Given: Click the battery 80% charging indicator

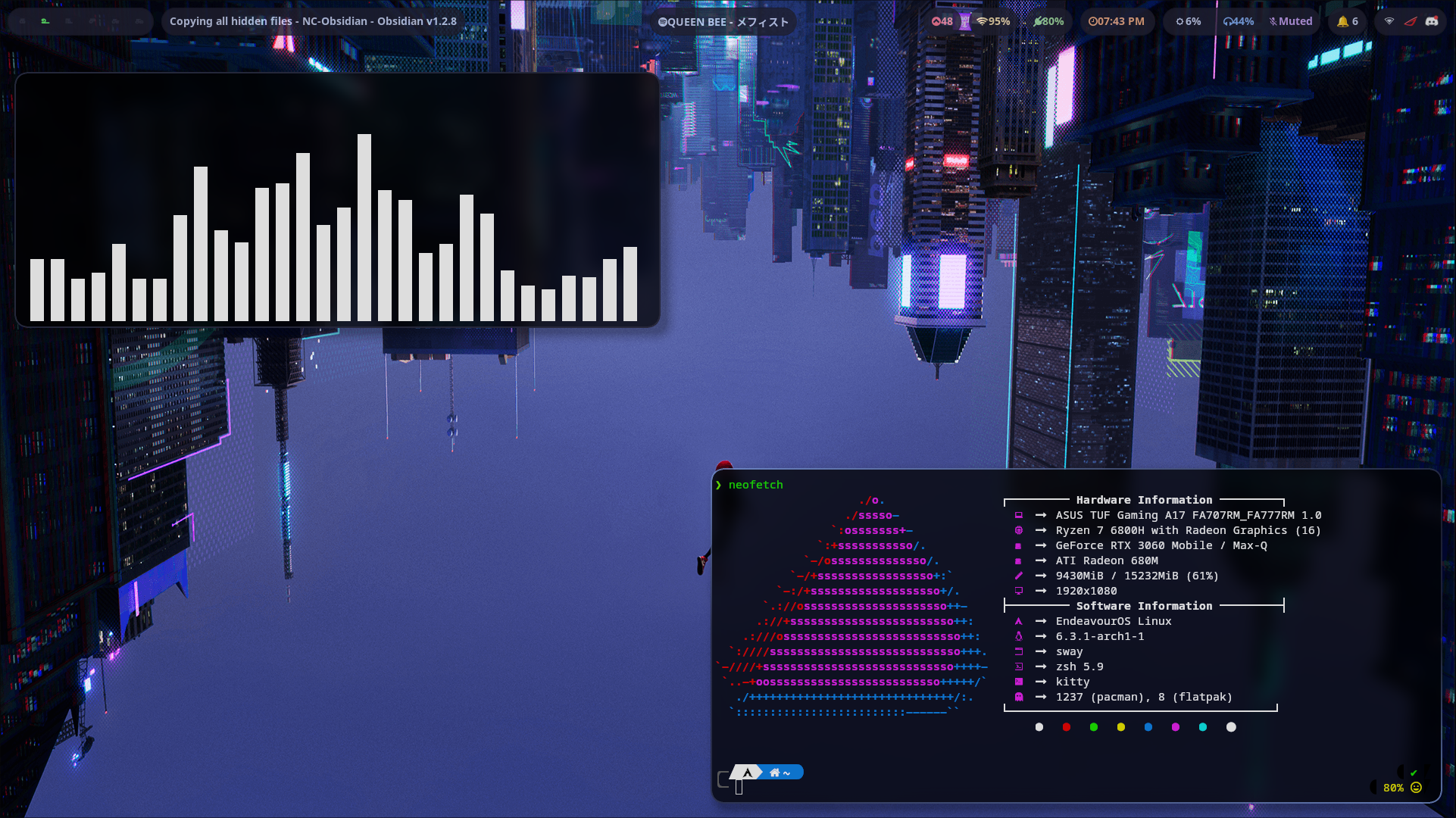Looking at the screenshot, I should click(1048, 21).
